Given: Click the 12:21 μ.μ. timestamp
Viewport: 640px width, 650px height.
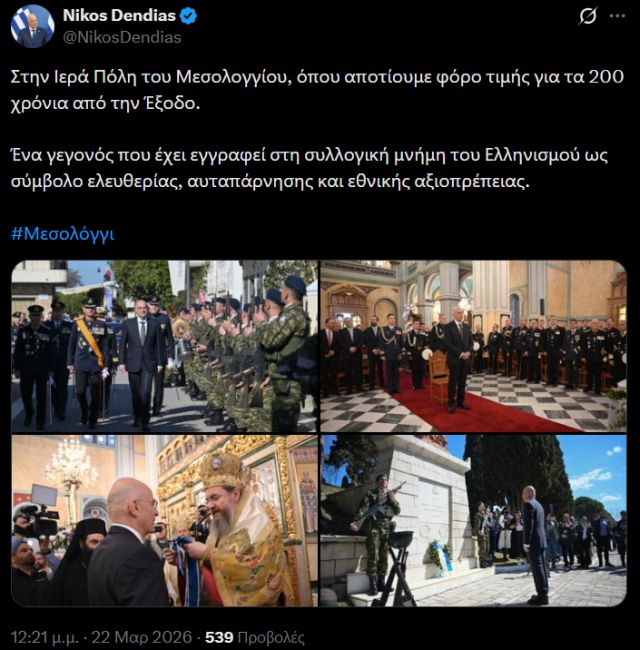Looking at the screenshot, I should click(44, 637).
